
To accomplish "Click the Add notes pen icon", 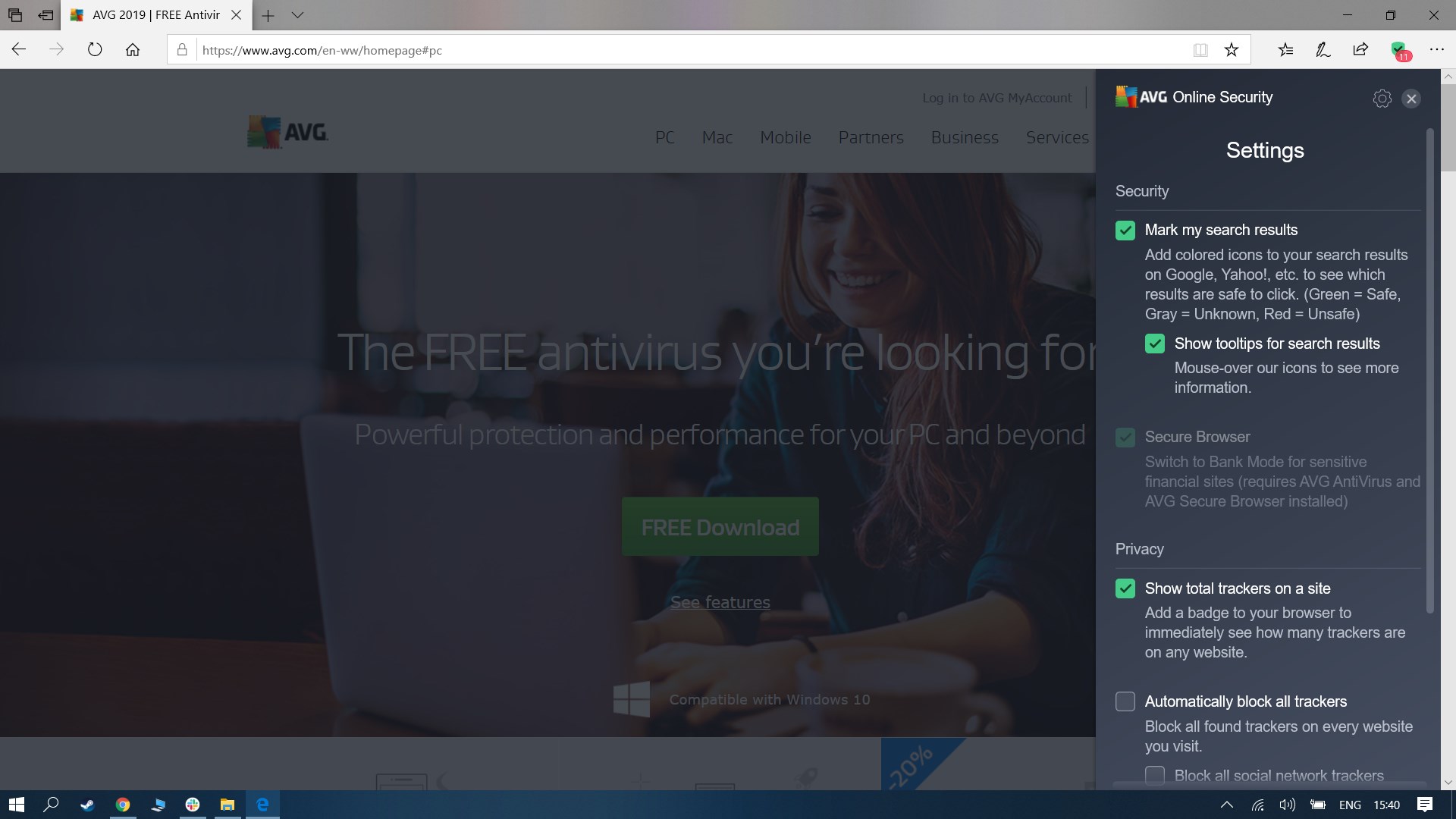I will (x=1323, y=50).
